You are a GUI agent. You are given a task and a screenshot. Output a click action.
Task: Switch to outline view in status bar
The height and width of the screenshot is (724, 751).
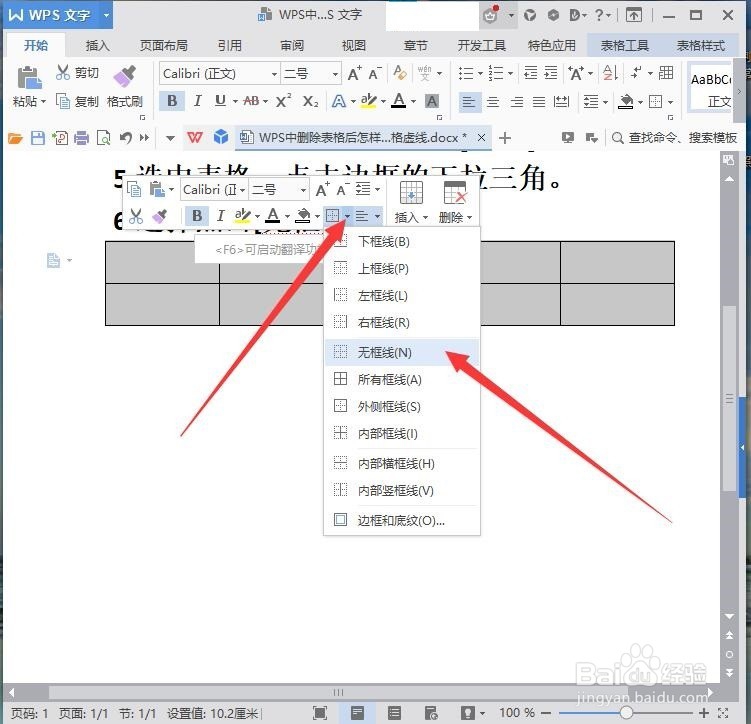(394, 713)
